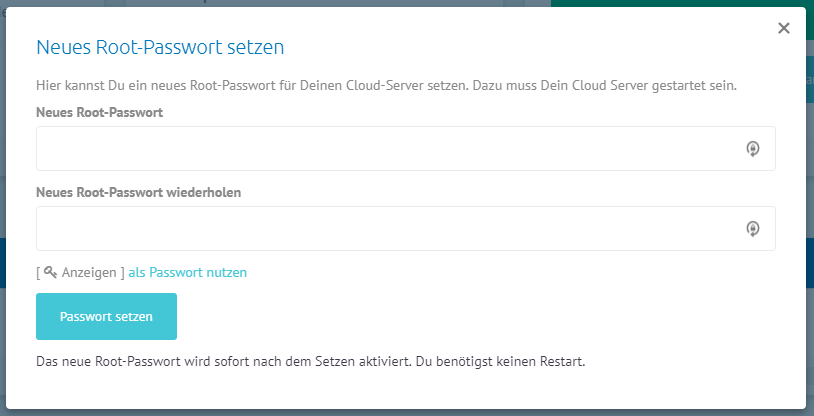Screen dimensions: 814x416
Task: Click the 'Neues Root-Passwort wiederholen' label
Action: 139,192
